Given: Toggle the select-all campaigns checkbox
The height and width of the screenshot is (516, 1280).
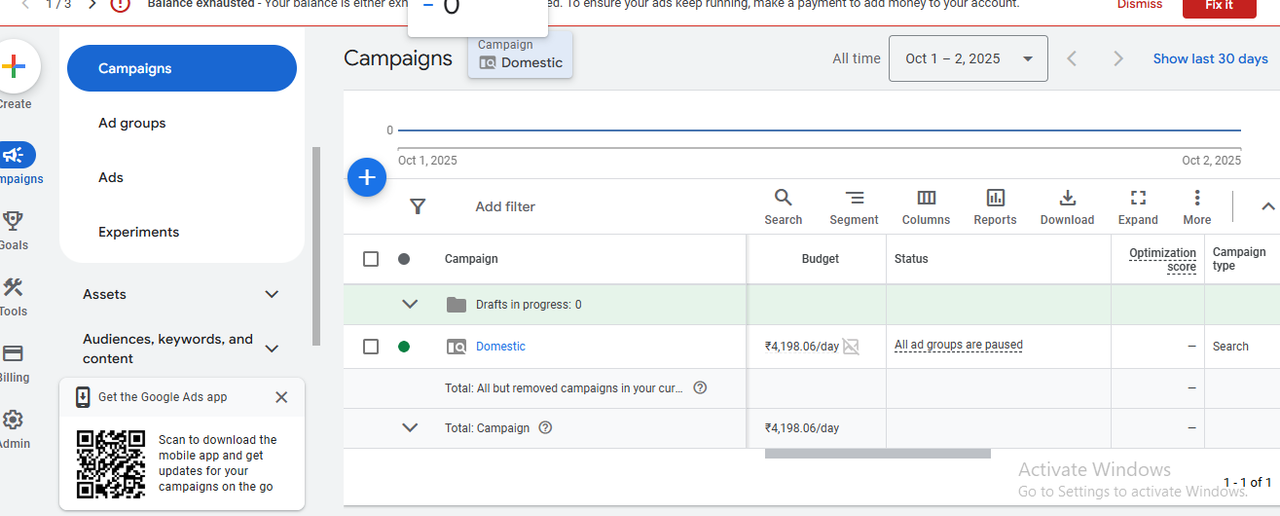Looking at the screenshot, I should [x=371, y=259].
